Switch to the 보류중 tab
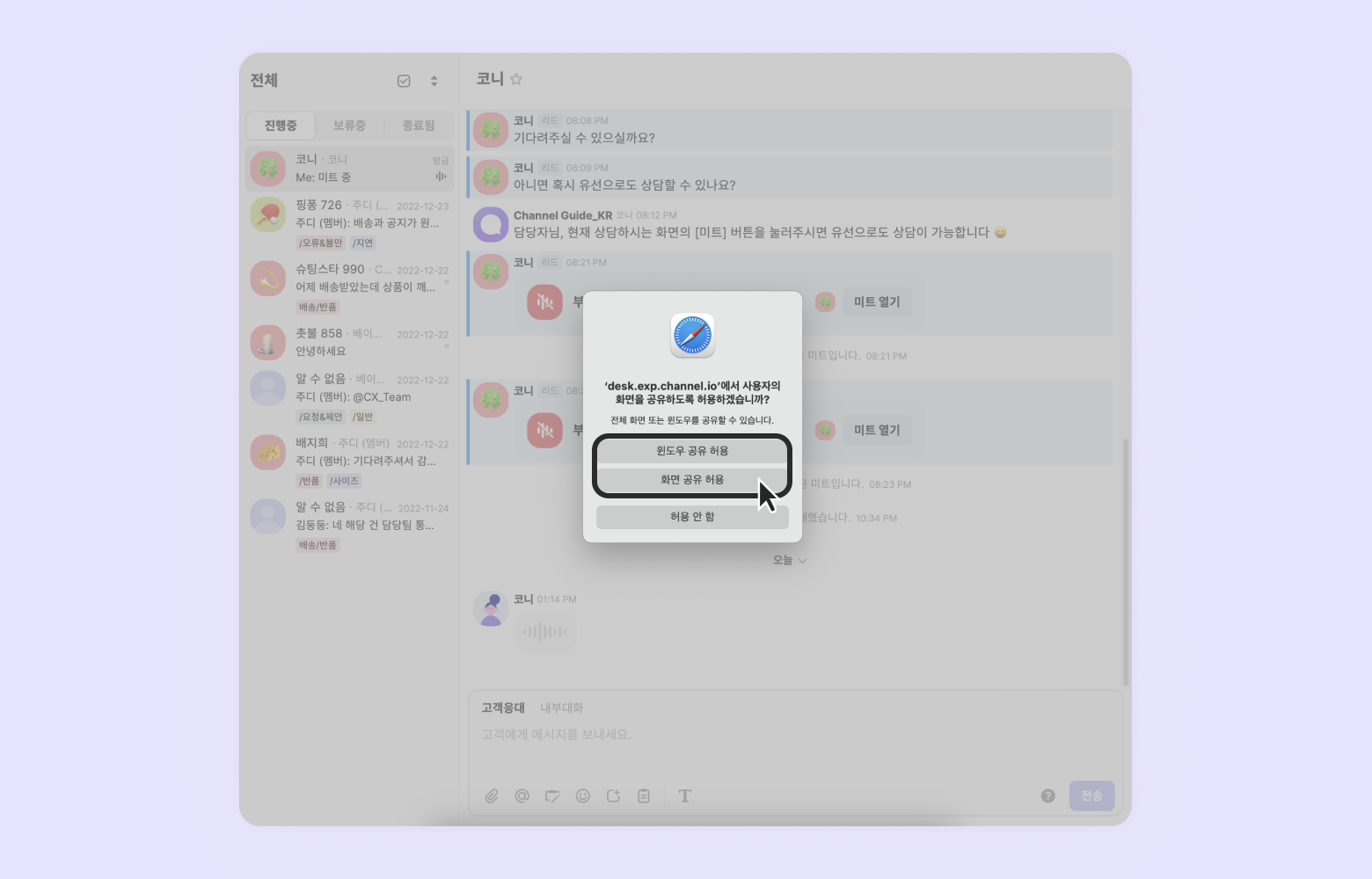Image resolution: width=1372 pixels, height=879 pixels. 349,126
